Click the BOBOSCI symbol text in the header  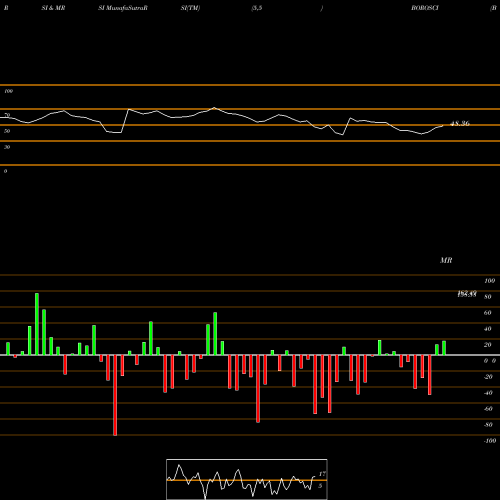tap(425, 8)
